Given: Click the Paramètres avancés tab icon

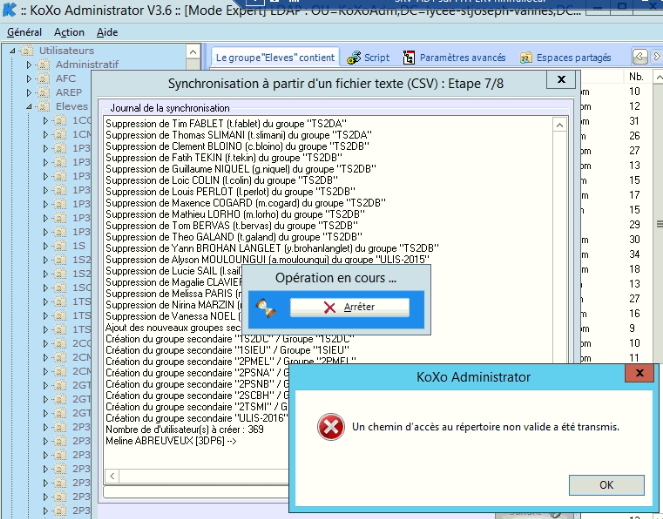Looking at the screenshot, I should (x=408, y=57).
